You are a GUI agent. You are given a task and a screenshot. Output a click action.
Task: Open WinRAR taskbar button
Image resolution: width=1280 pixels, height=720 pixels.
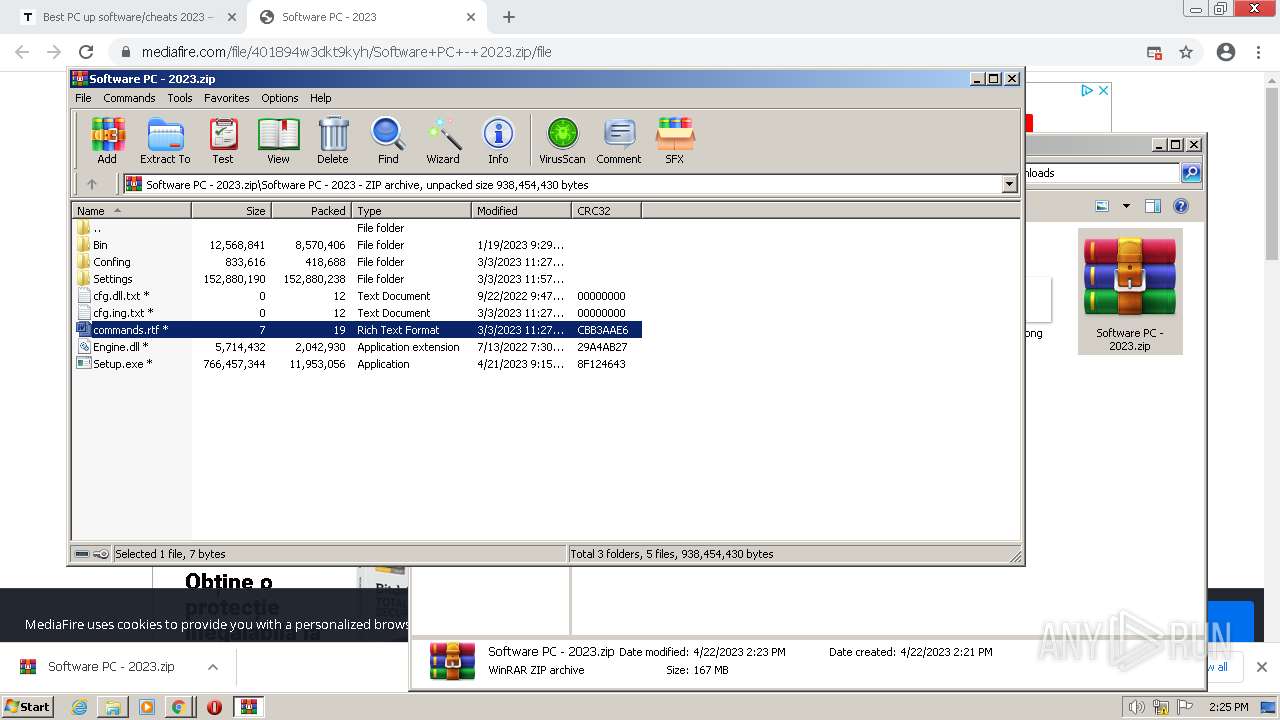click(249, 707)
